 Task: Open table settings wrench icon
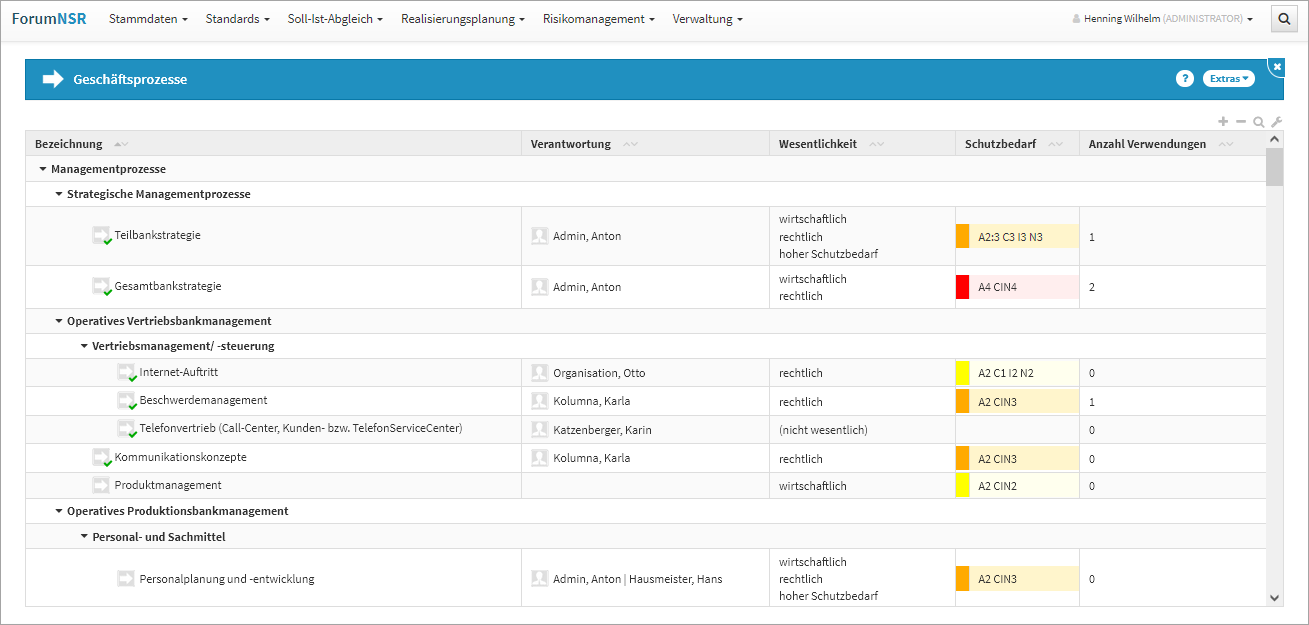click(1276, 122)
